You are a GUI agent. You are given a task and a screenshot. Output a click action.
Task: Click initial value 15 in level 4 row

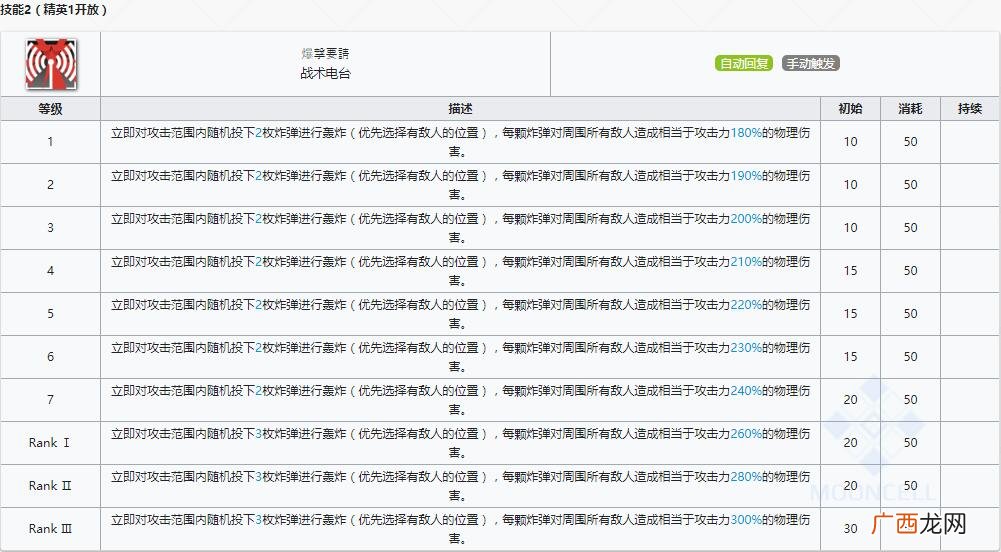850,271
